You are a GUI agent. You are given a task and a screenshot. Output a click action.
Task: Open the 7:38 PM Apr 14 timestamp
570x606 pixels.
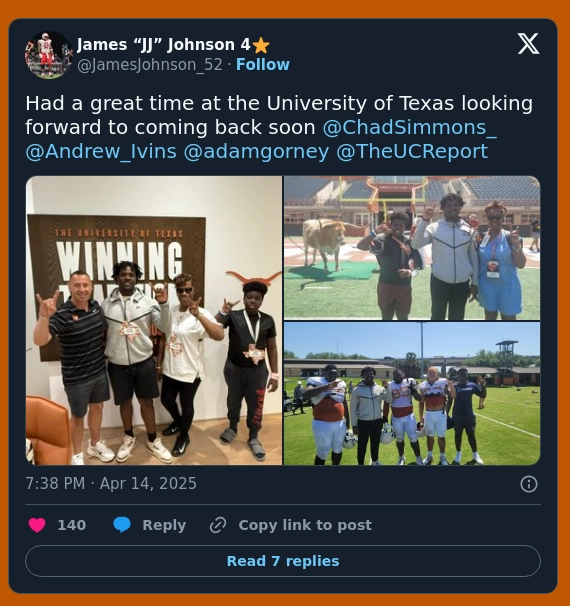pos(111,483)
